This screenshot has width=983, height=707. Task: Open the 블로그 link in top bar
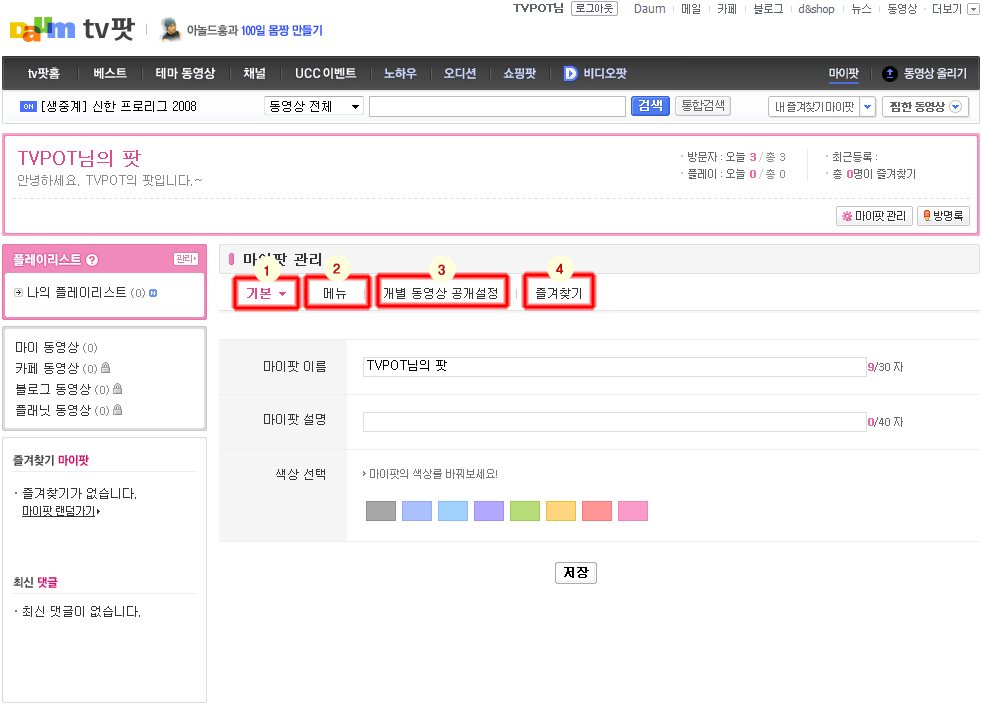(x=768, y=9)
